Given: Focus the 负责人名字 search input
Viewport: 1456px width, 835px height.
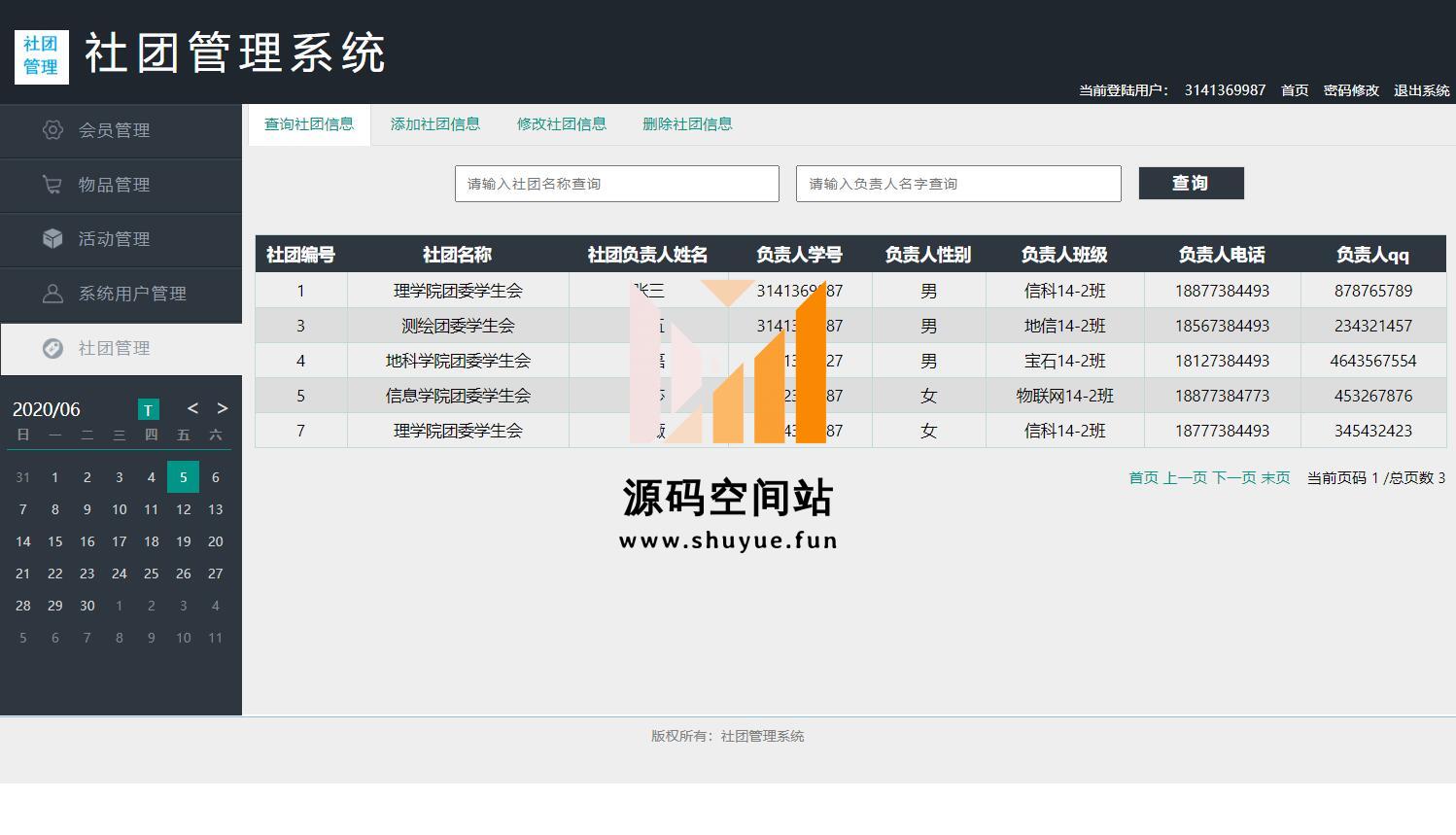Looking at the screenshot, I should point(957,184).
